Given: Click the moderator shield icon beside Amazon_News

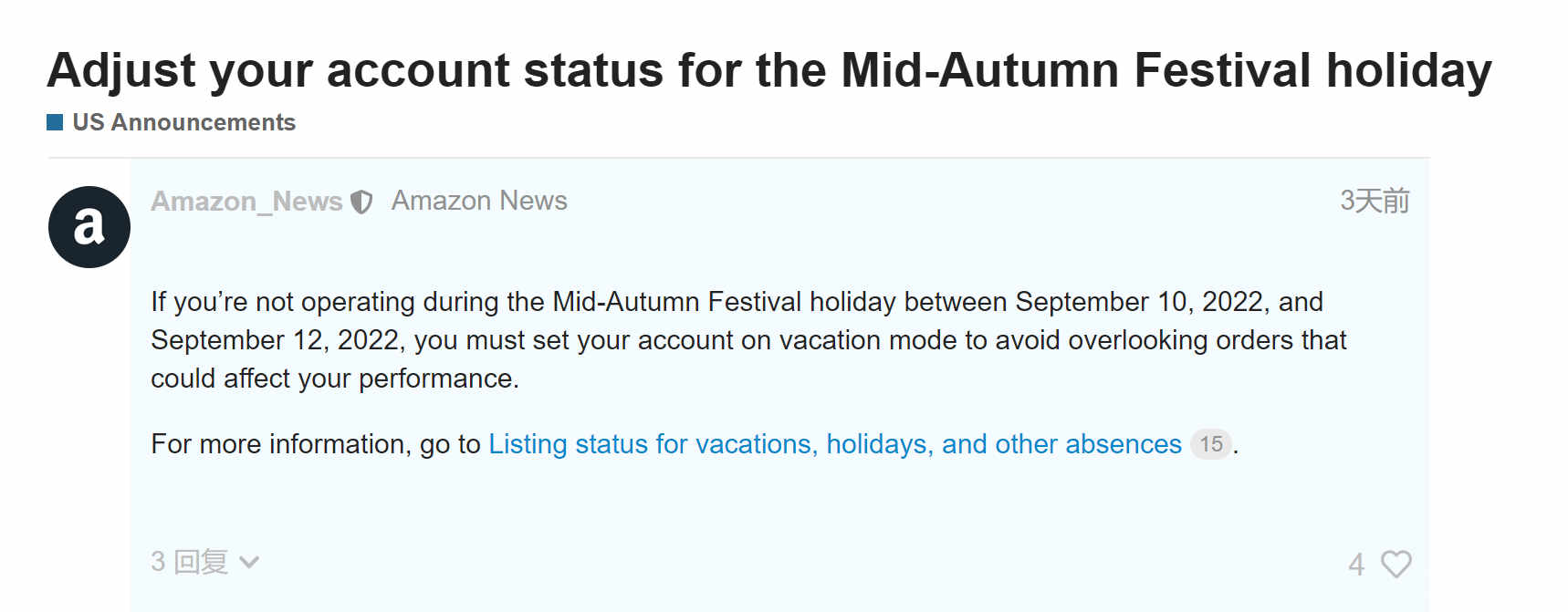Looking at the screenshot, I should pos(361,202).
